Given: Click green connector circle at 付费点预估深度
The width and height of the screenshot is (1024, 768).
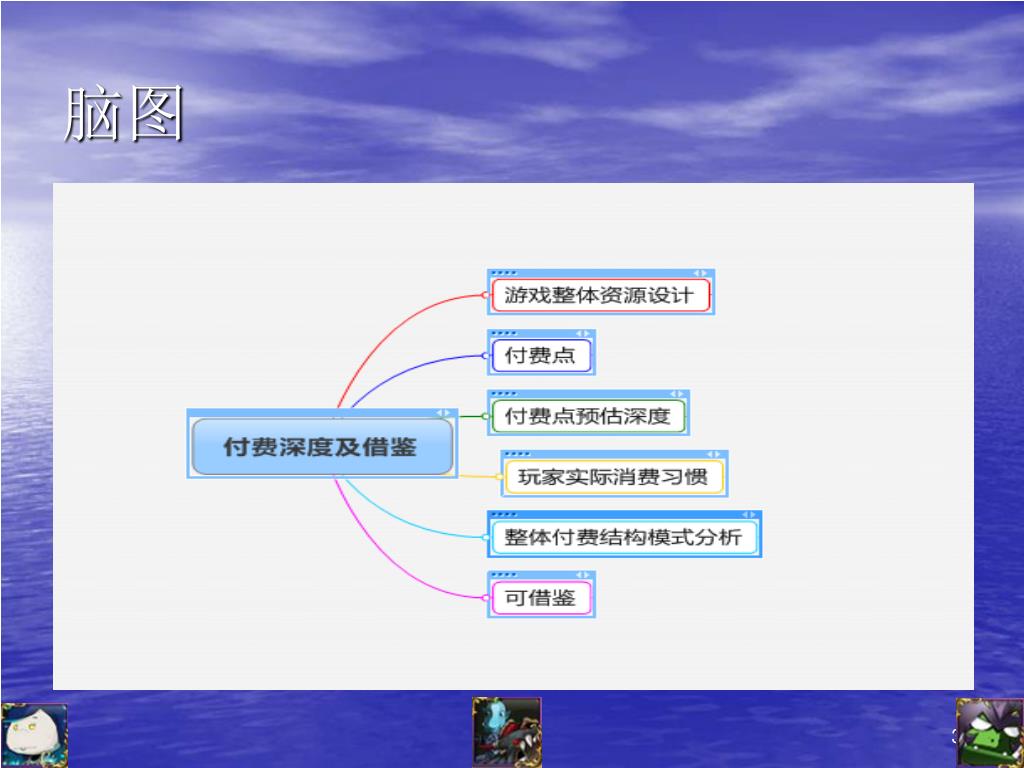Looking at the screenshot, I should (485, 416).
